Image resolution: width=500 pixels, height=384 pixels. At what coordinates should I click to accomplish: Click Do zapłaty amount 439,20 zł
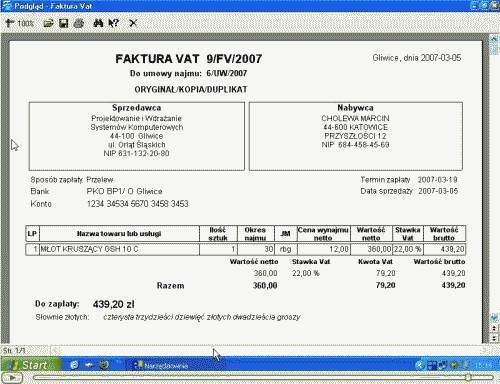point(114,304)
